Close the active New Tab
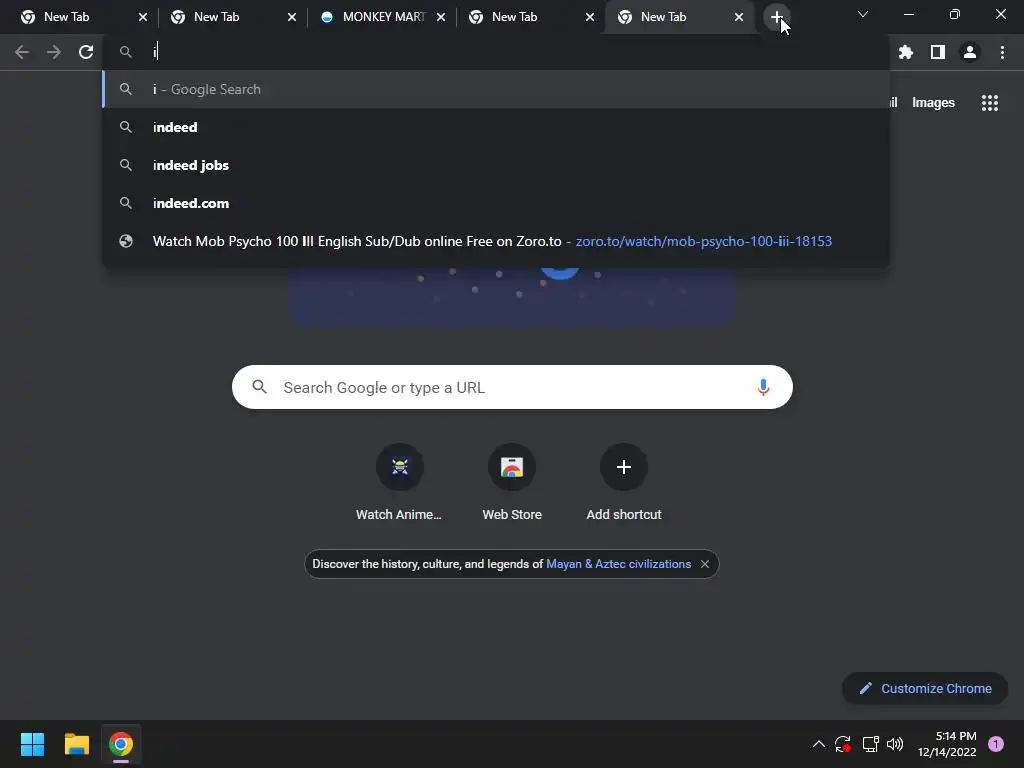 coord(739,17)
